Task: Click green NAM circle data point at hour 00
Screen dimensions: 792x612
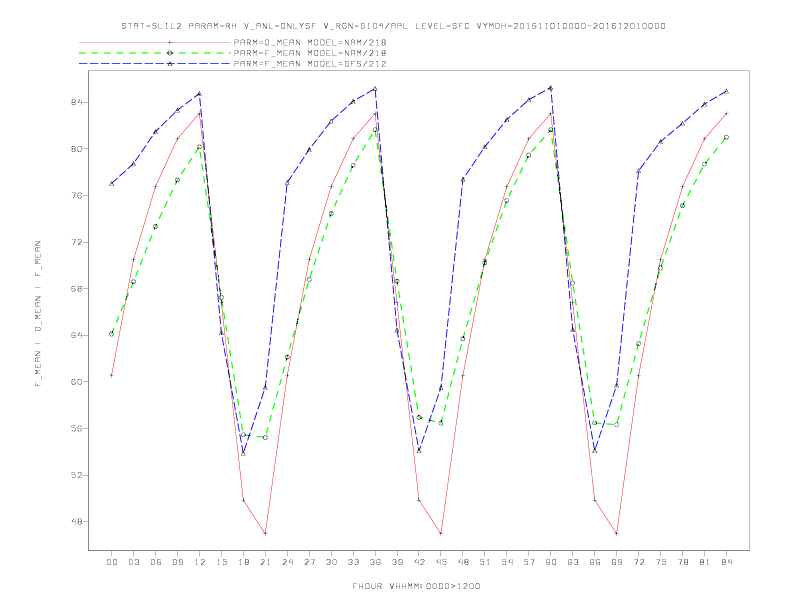Action: click(x=112, y=334)
